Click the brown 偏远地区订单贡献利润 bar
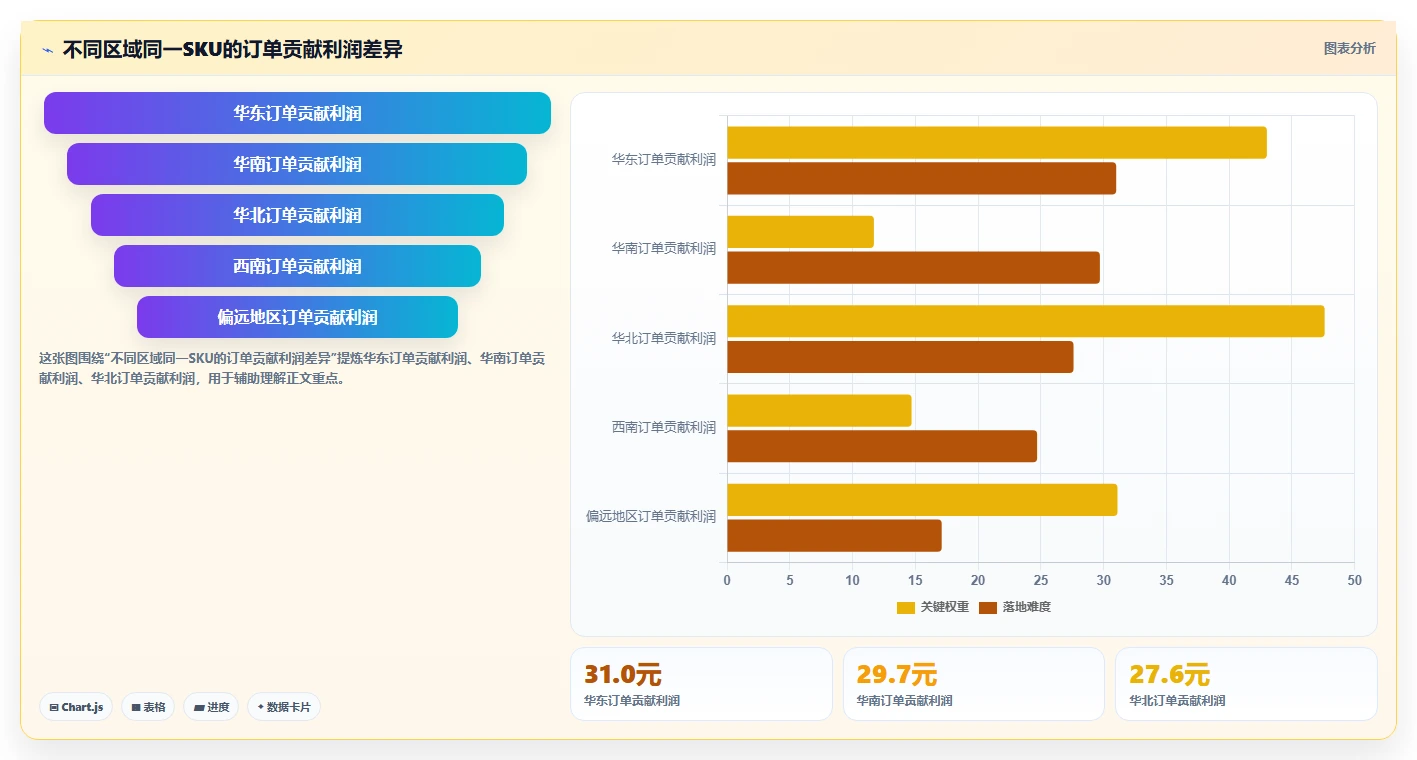The image size is (1417, 760). click(834, 536)
